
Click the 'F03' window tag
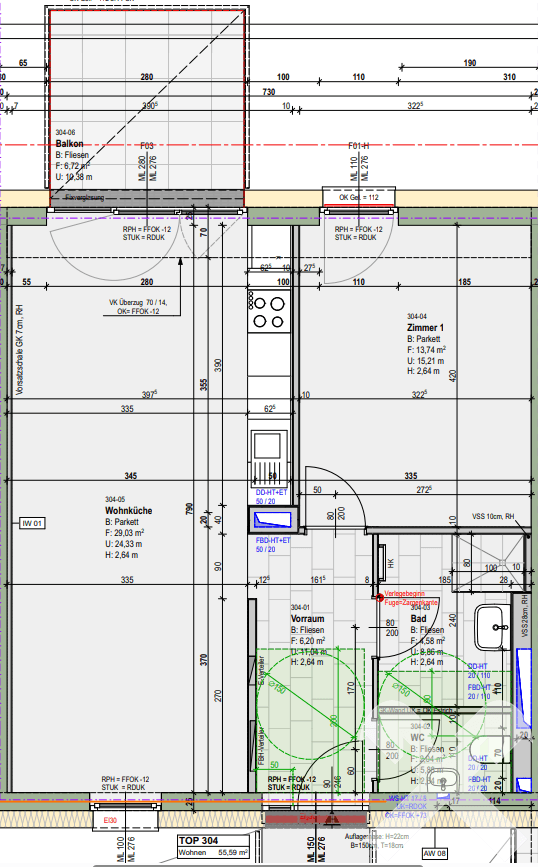(x=147, y=146)
